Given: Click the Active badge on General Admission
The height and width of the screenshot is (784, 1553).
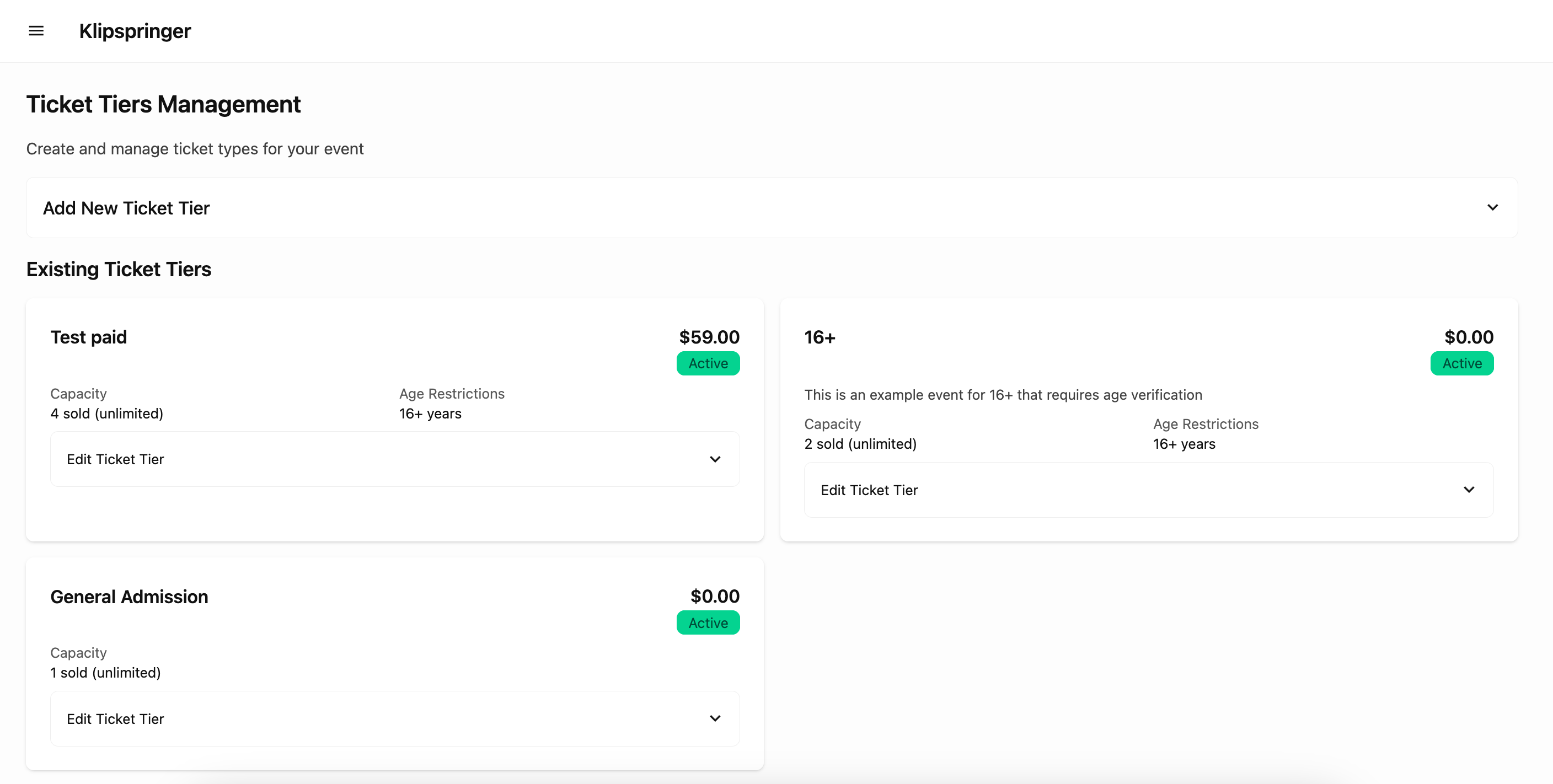Looking at the screenshot, I should pyautogui.click(x=708, y=622).
